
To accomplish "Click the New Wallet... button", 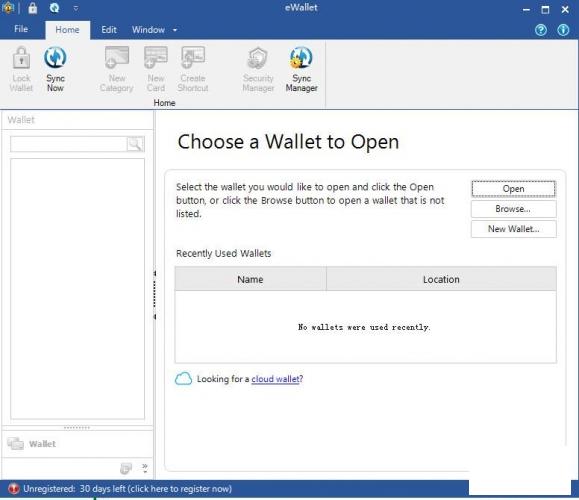I will click(513, 229).
